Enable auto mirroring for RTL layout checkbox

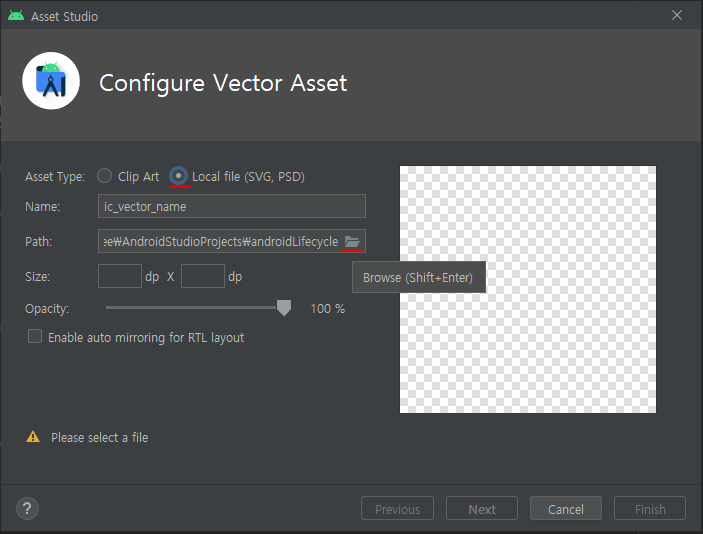(35, 336)
